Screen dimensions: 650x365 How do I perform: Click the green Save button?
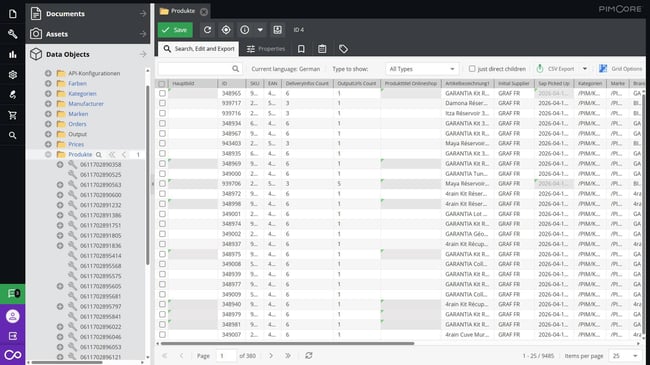point(175,30)
